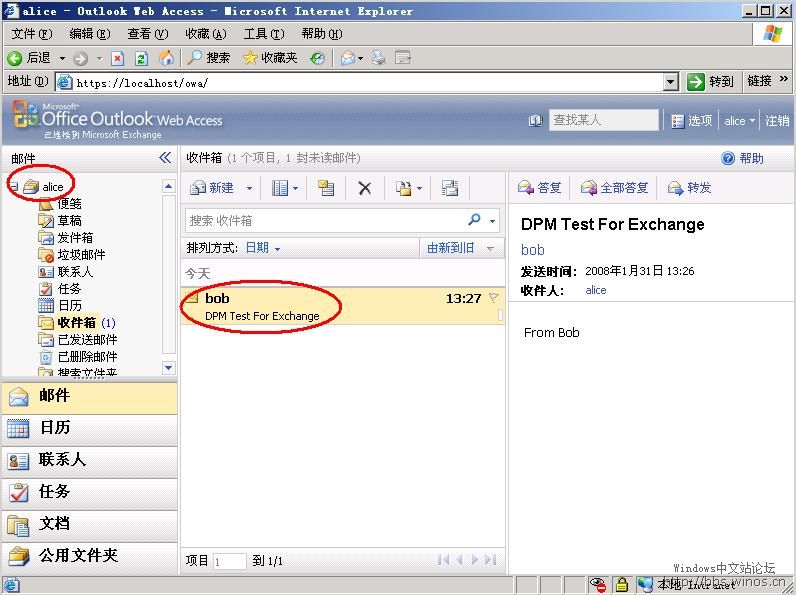
Task: Click the IE Refresh icon
Action: click(x=142, y=58)
